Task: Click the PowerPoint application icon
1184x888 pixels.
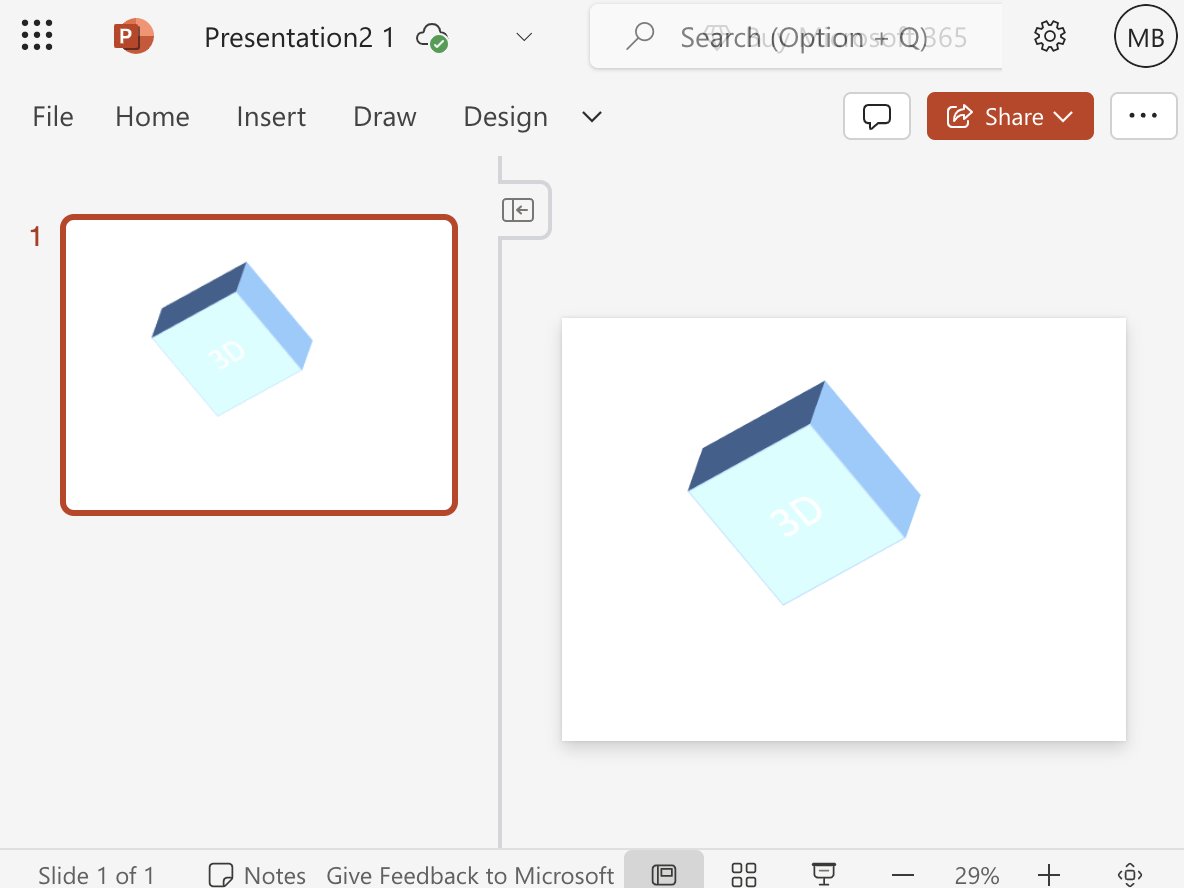Action: tap(133, 35)
